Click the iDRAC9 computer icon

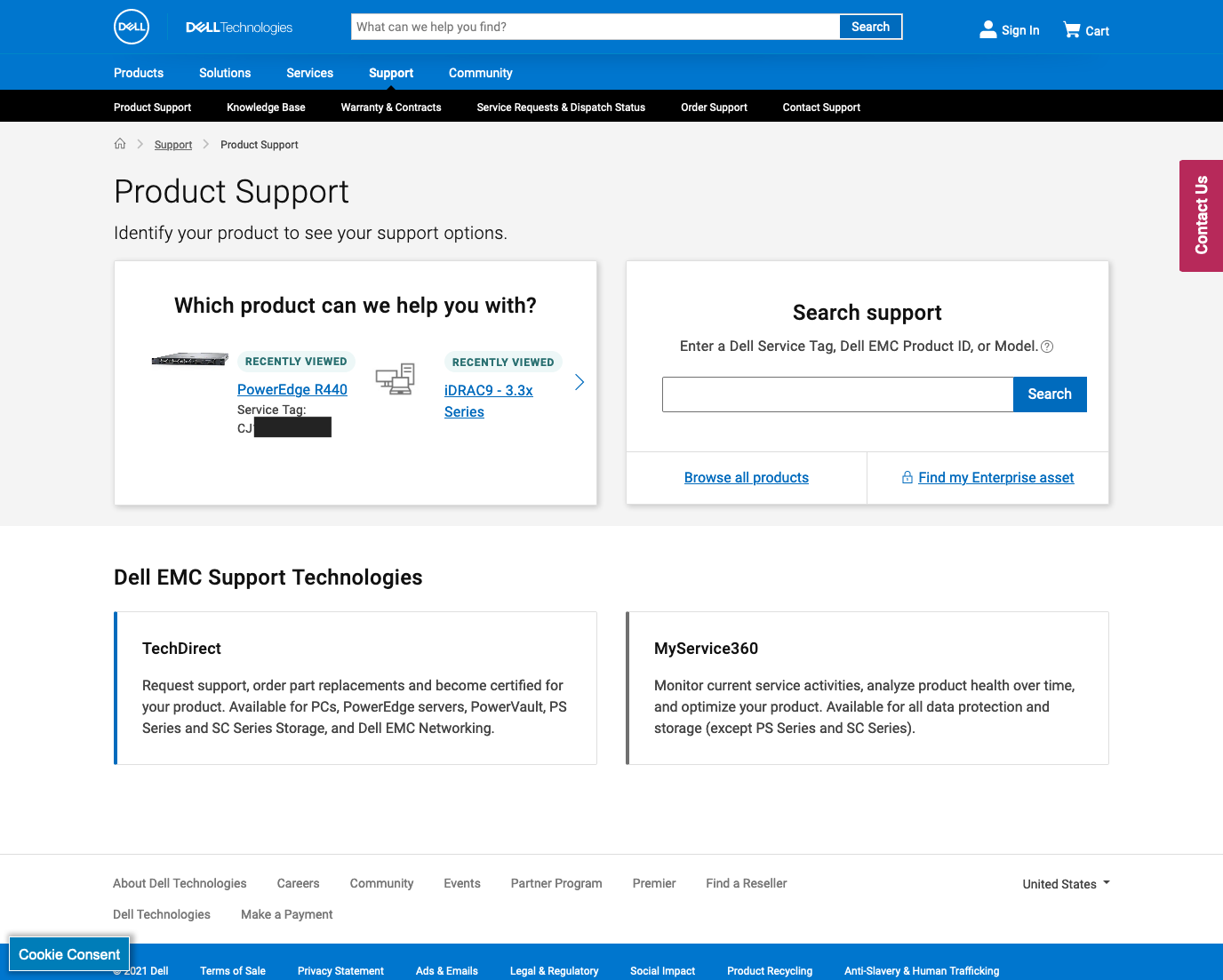(x=396, y=378)
